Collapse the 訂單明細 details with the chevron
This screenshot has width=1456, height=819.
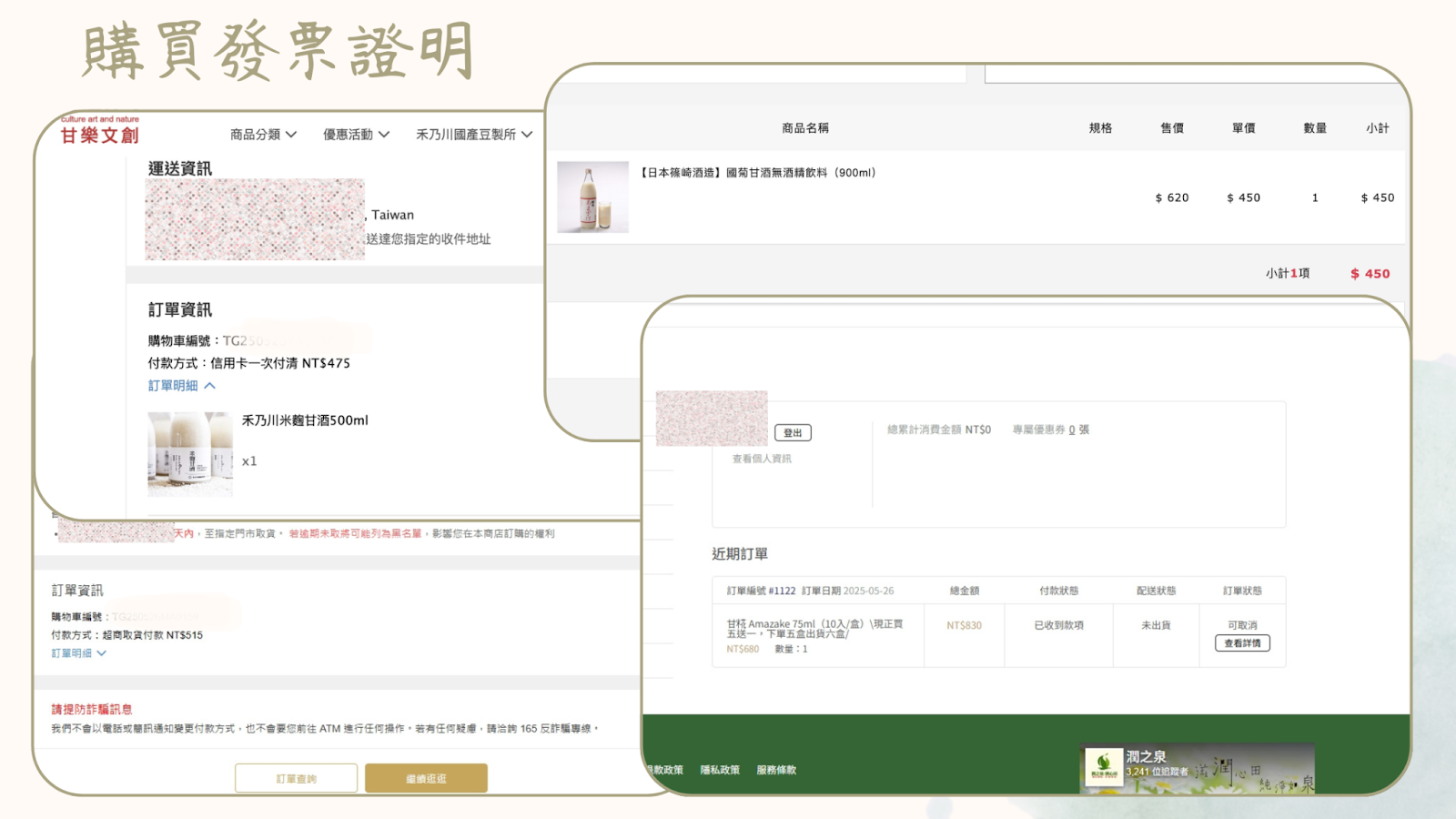(182, 385)
